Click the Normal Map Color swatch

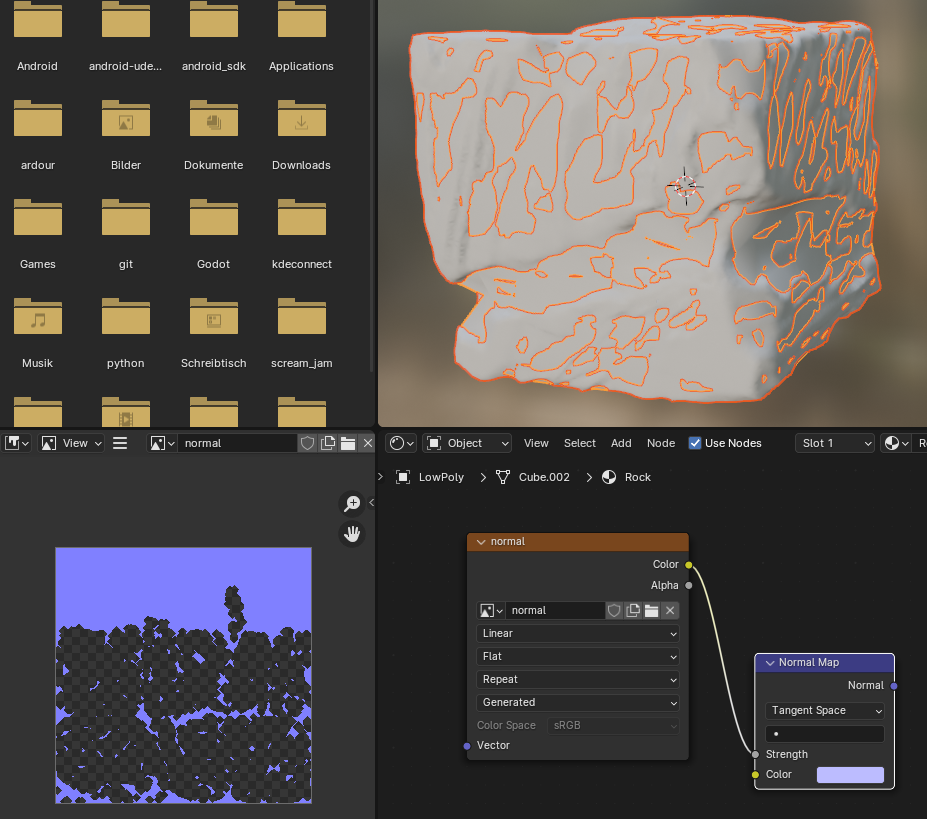tap(850, 775)
